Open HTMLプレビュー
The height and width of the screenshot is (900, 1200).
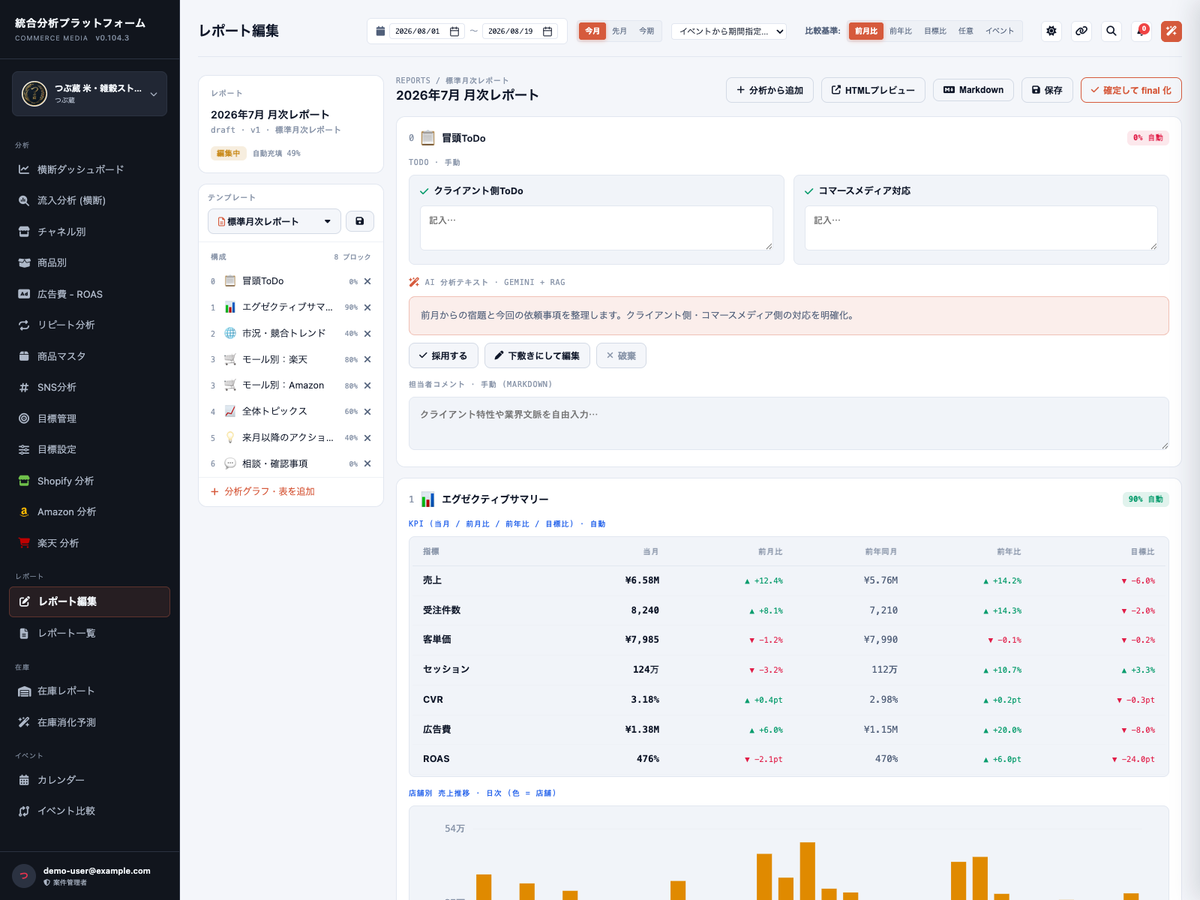coord(873,90)
